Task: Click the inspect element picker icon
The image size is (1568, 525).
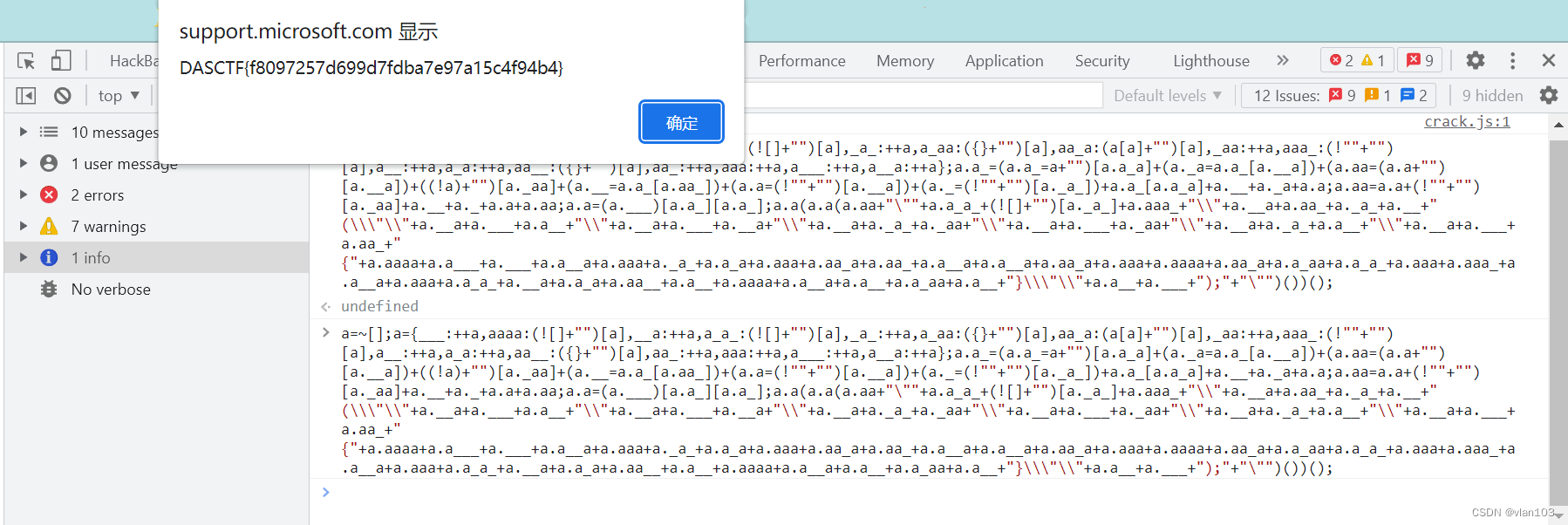Action: coord(26,61)
